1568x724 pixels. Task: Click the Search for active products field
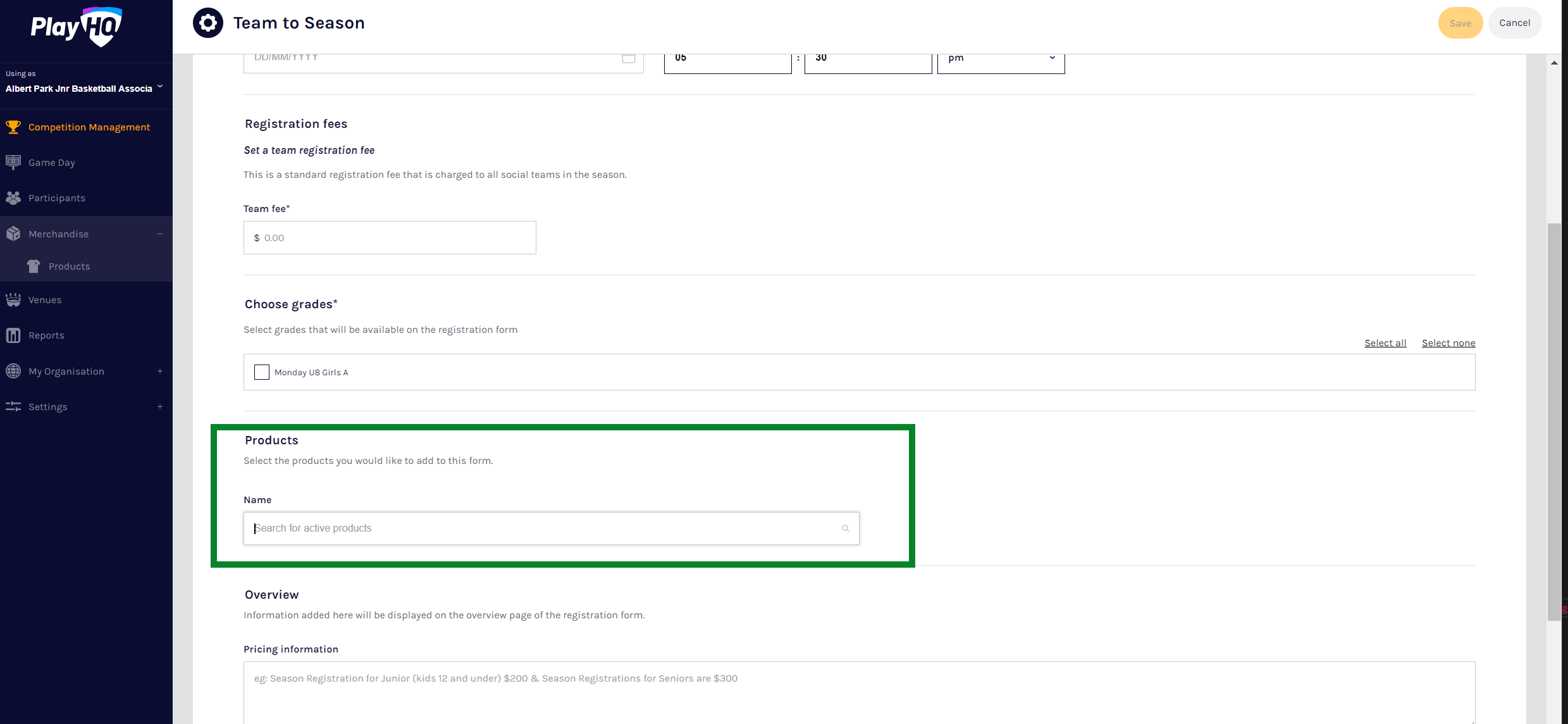[x=544, y=528]
